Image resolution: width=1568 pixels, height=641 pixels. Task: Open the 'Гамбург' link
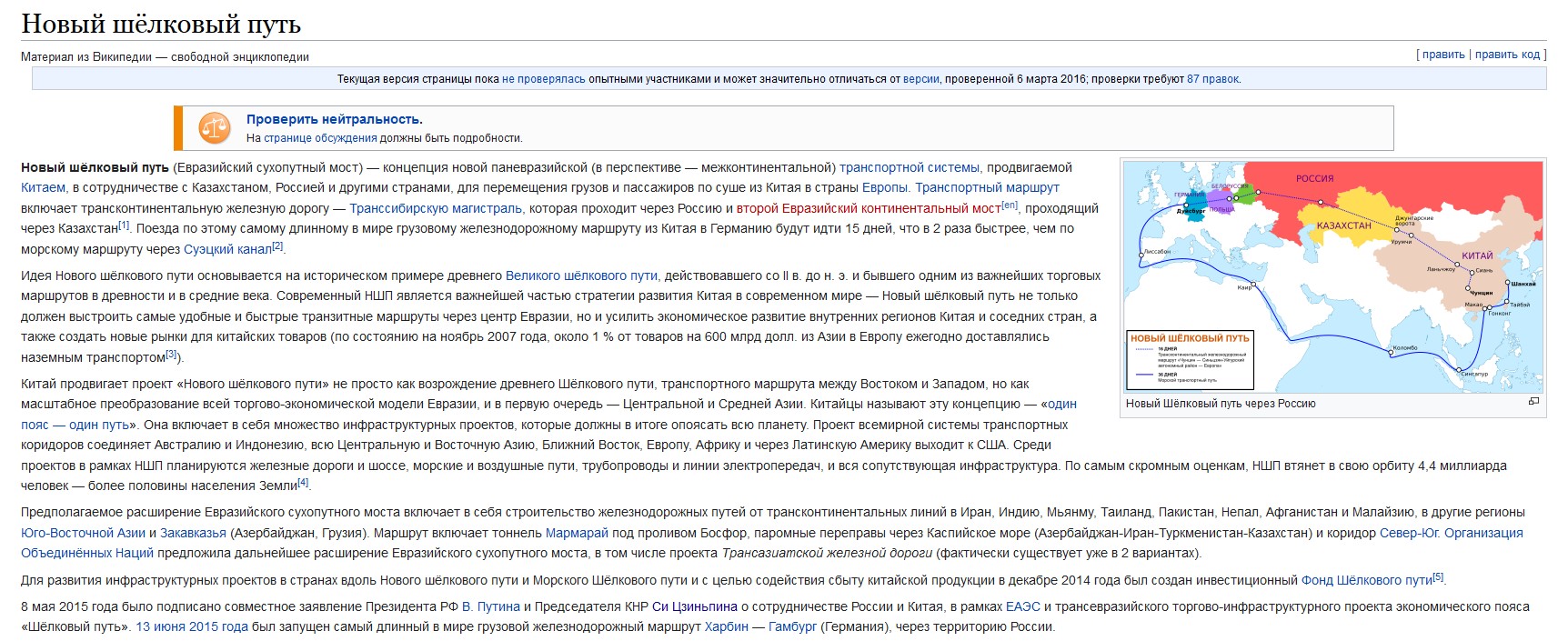coord(792,626)
